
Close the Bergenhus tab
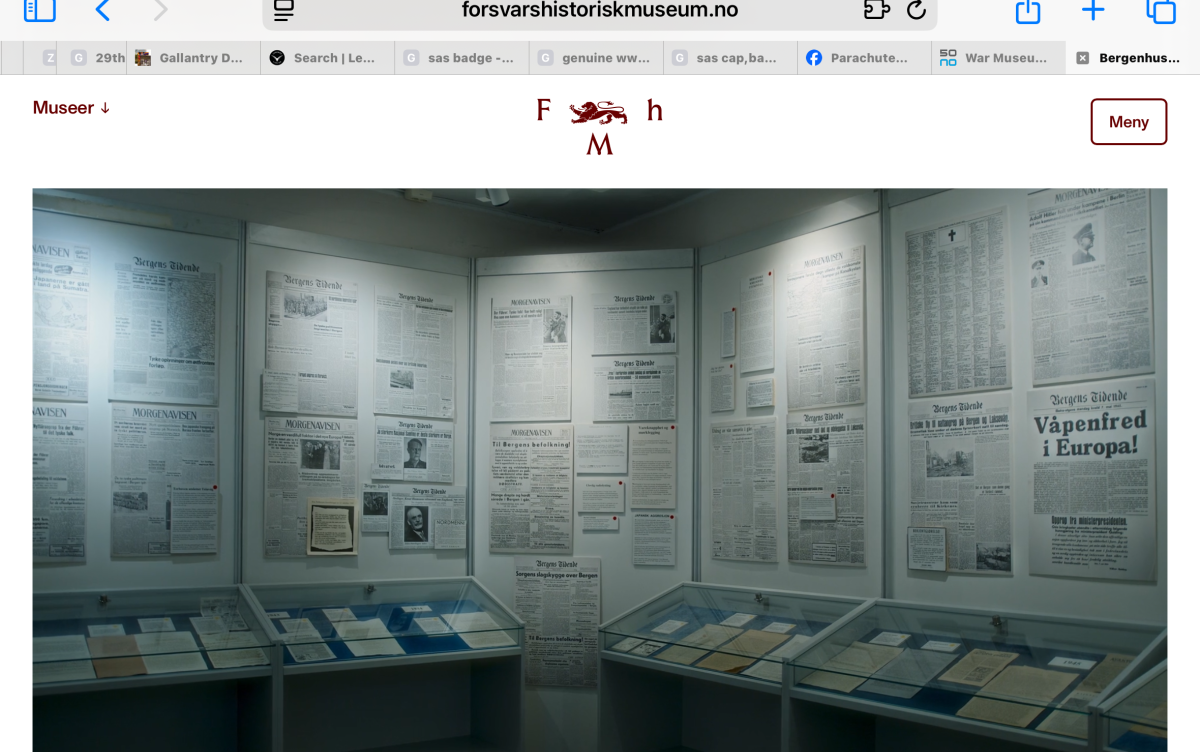(x=1081, y=57)
